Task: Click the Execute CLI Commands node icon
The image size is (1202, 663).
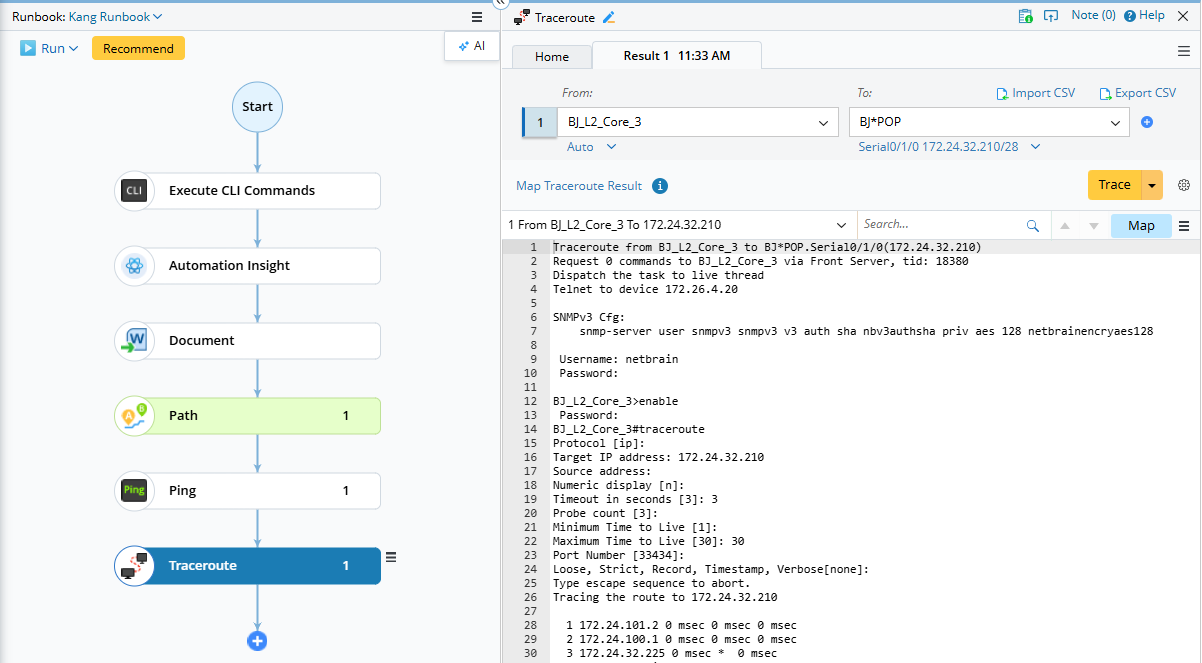Action: pos(134,191)
